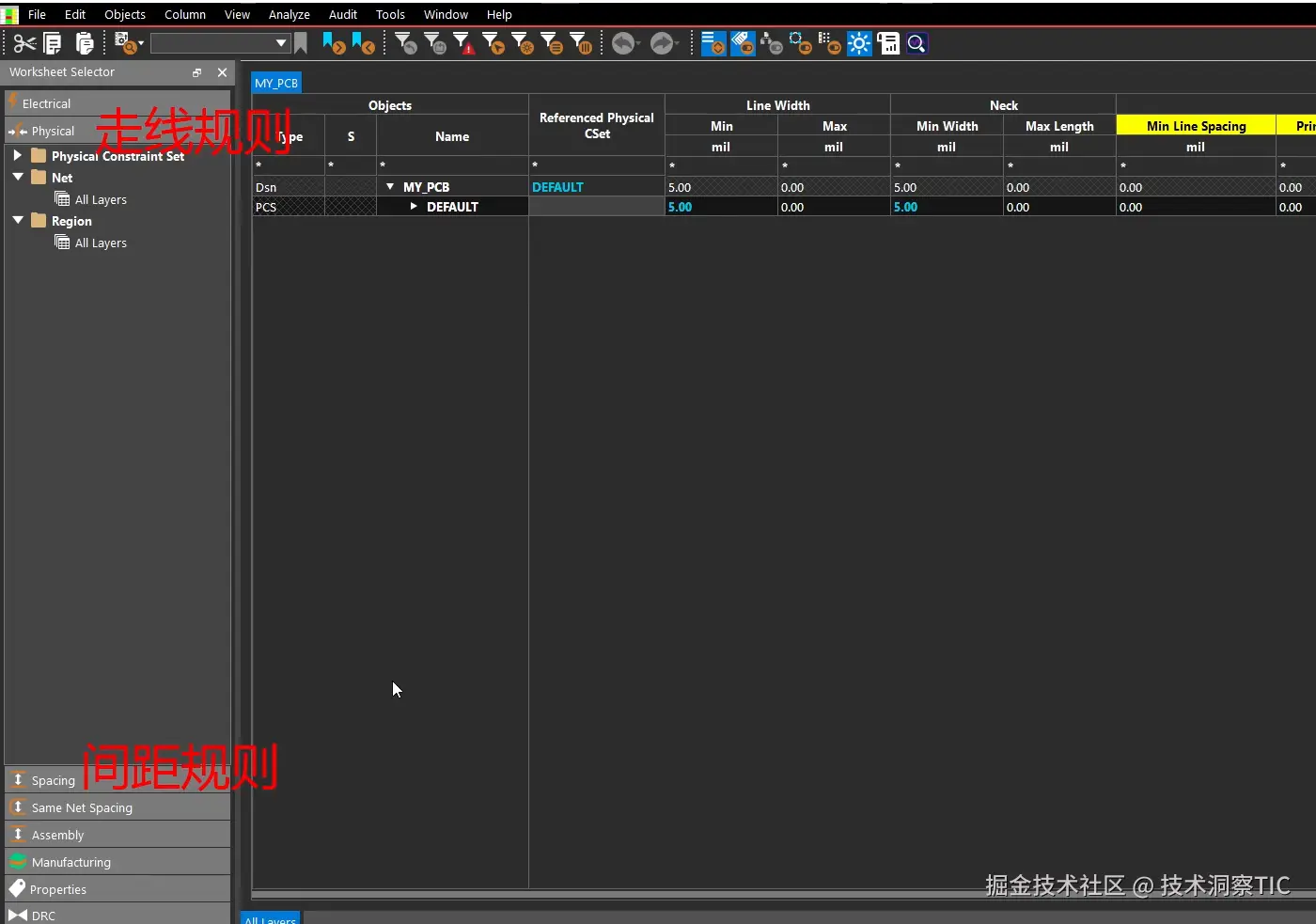1316x924 pixels.
Task: Click the filter by selection cursor icon
Action: pos(493,43)
